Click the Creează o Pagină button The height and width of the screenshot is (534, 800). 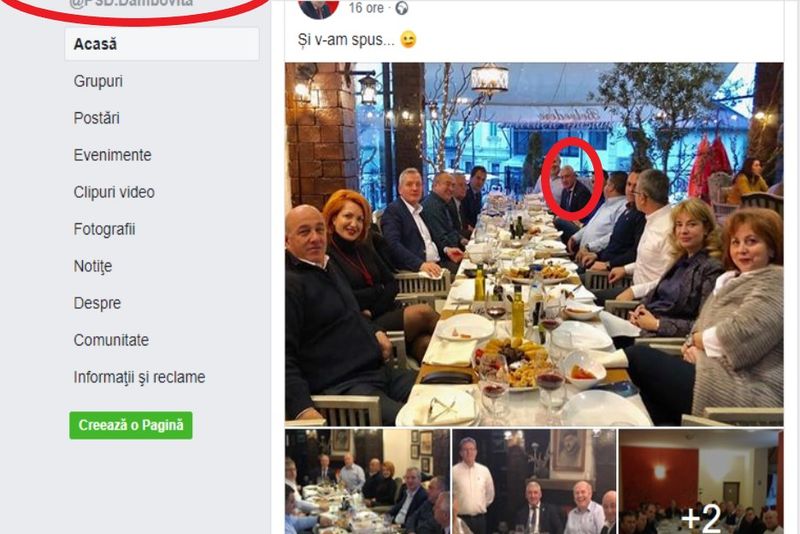tap(130, 425)
